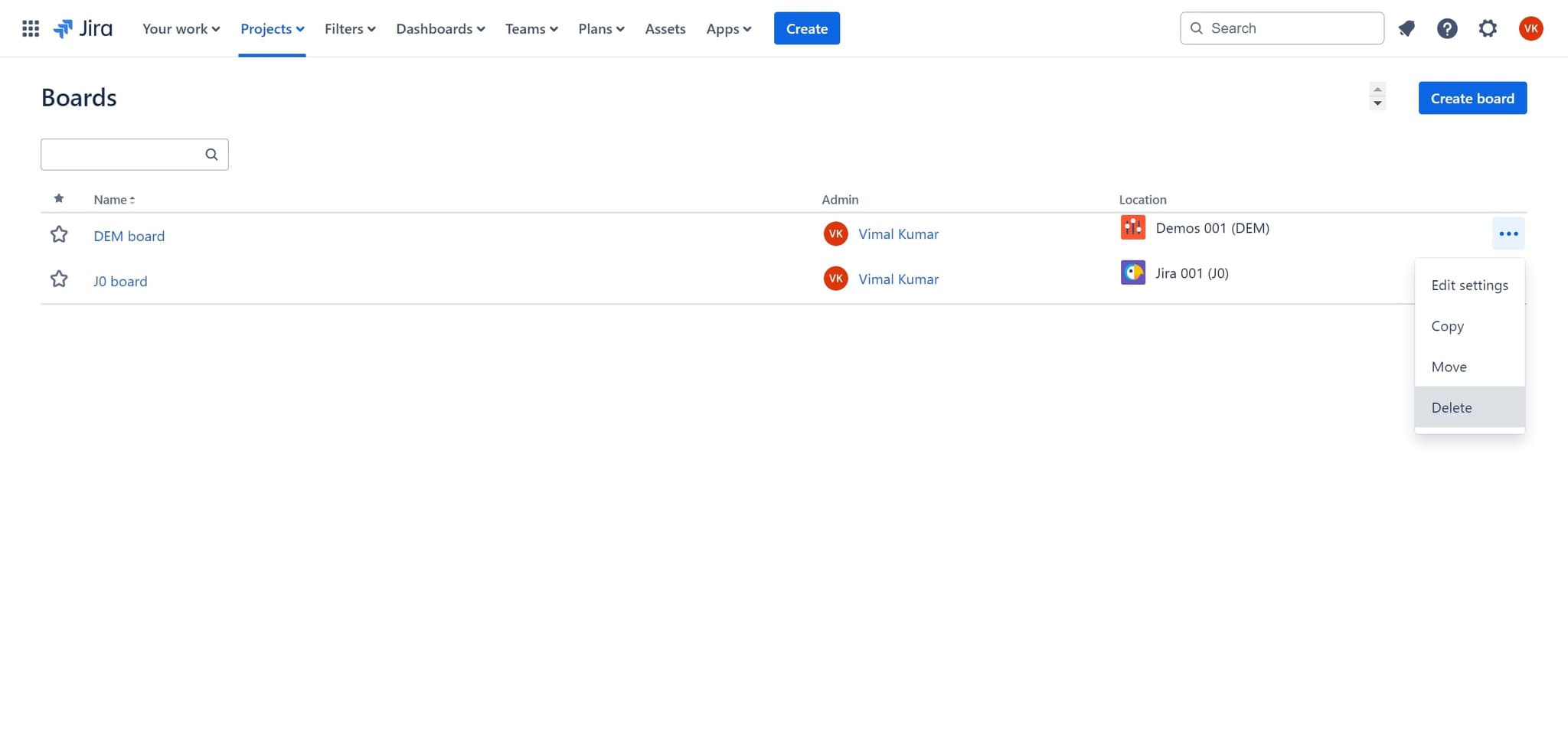Expand the Filters dropdown
The height and width of the screenshot is (744, 1568).
[x=350, y=28]
